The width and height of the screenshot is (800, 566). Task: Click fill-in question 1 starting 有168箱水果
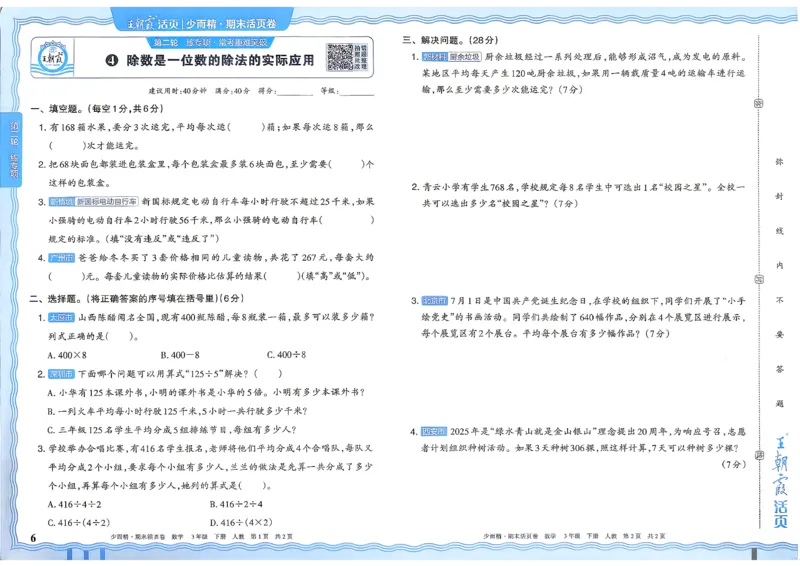pyautogui.click(x=206, y=136)
